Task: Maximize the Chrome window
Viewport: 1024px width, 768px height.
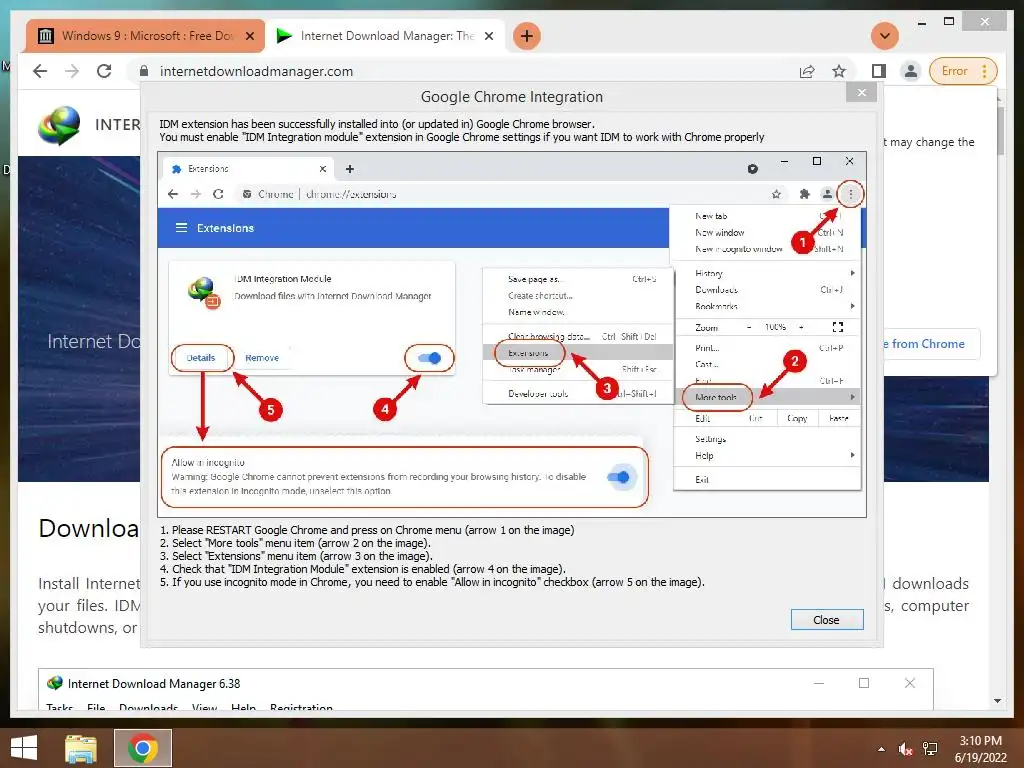Action: click(x=949, y=22)
